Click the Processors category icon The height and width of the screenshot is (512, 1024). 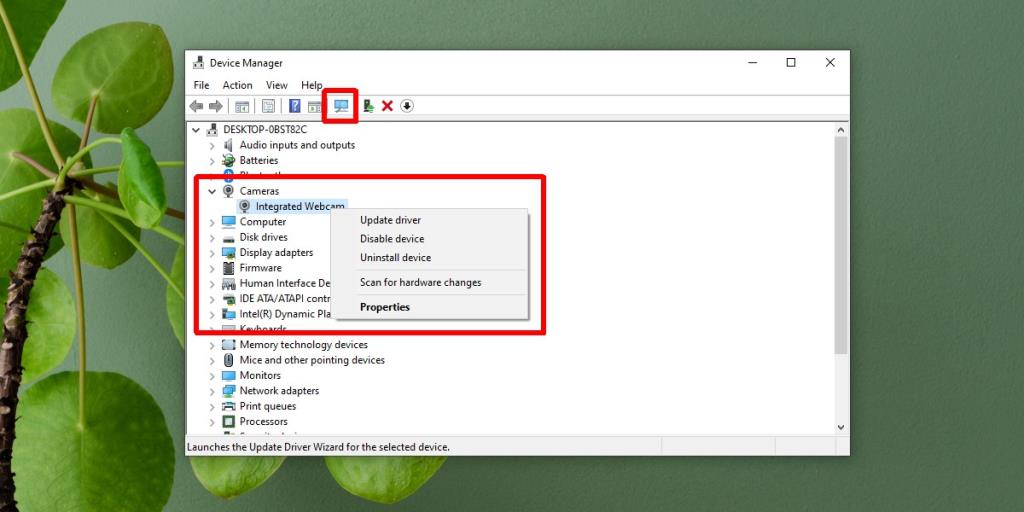pos(229,421)
